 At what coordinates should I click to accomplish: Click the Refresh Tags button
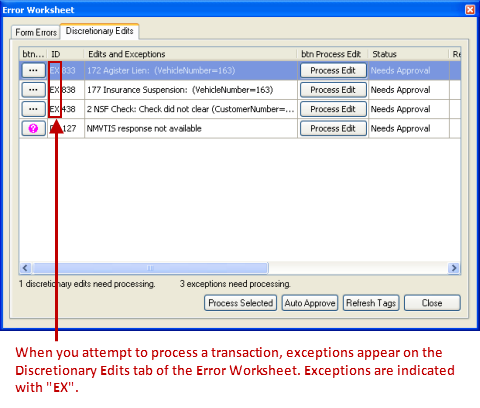tap(371, 303)
